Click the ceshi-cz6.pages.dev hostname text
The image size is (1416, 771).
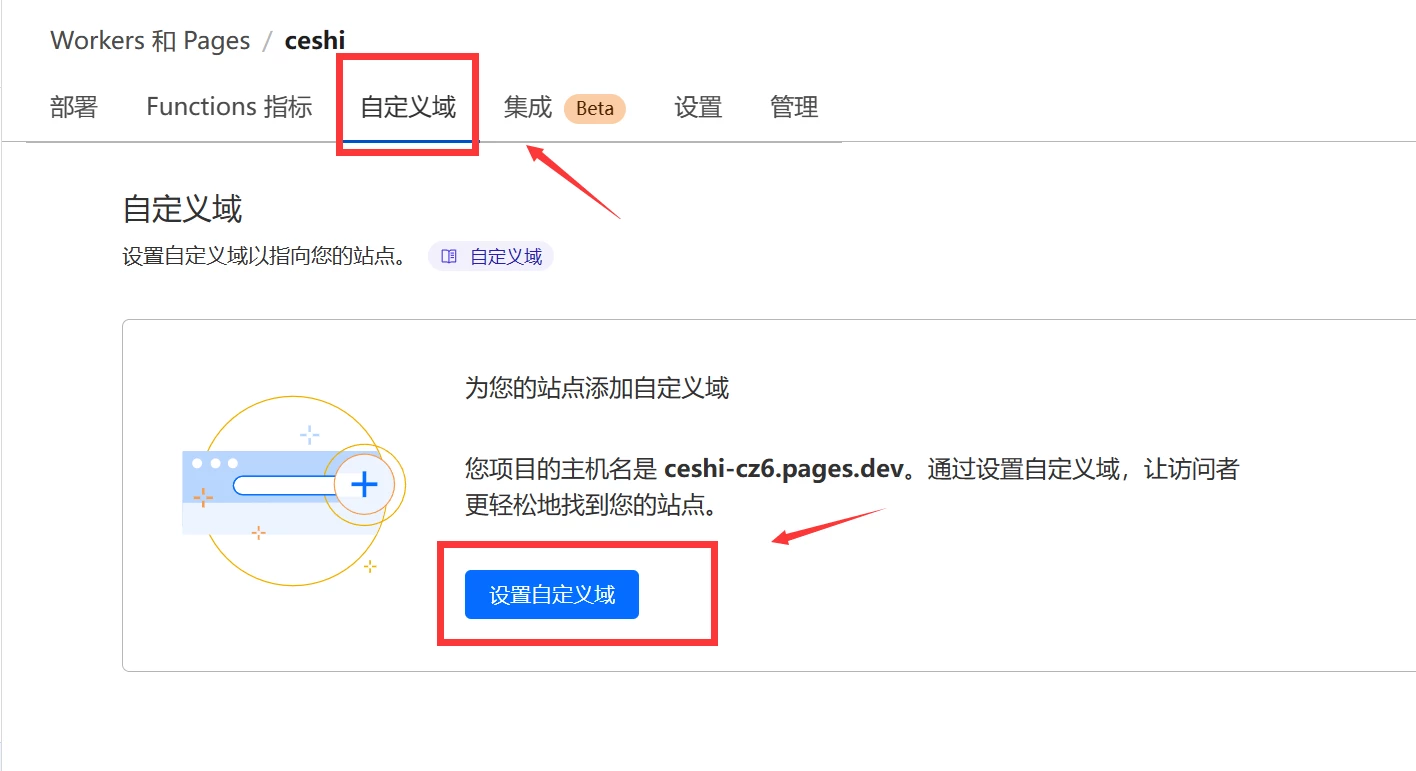tap(783, 469)
